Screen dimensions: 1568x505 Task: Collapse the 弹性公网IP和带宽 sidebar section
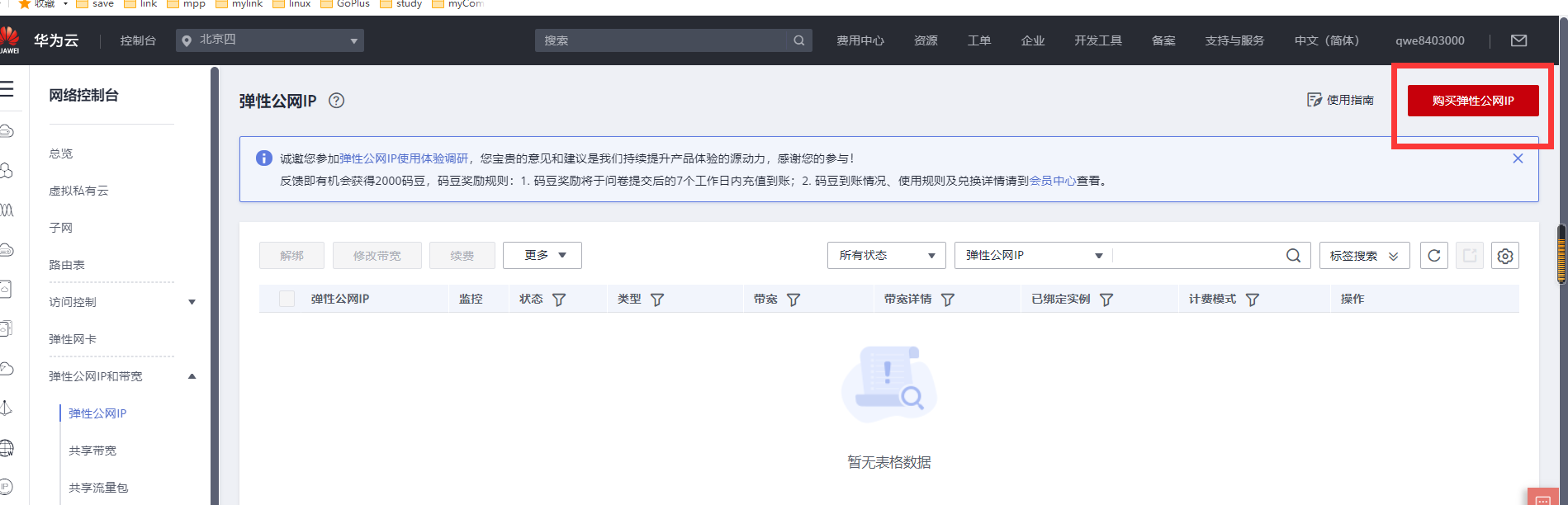click(x=122, y=376)
